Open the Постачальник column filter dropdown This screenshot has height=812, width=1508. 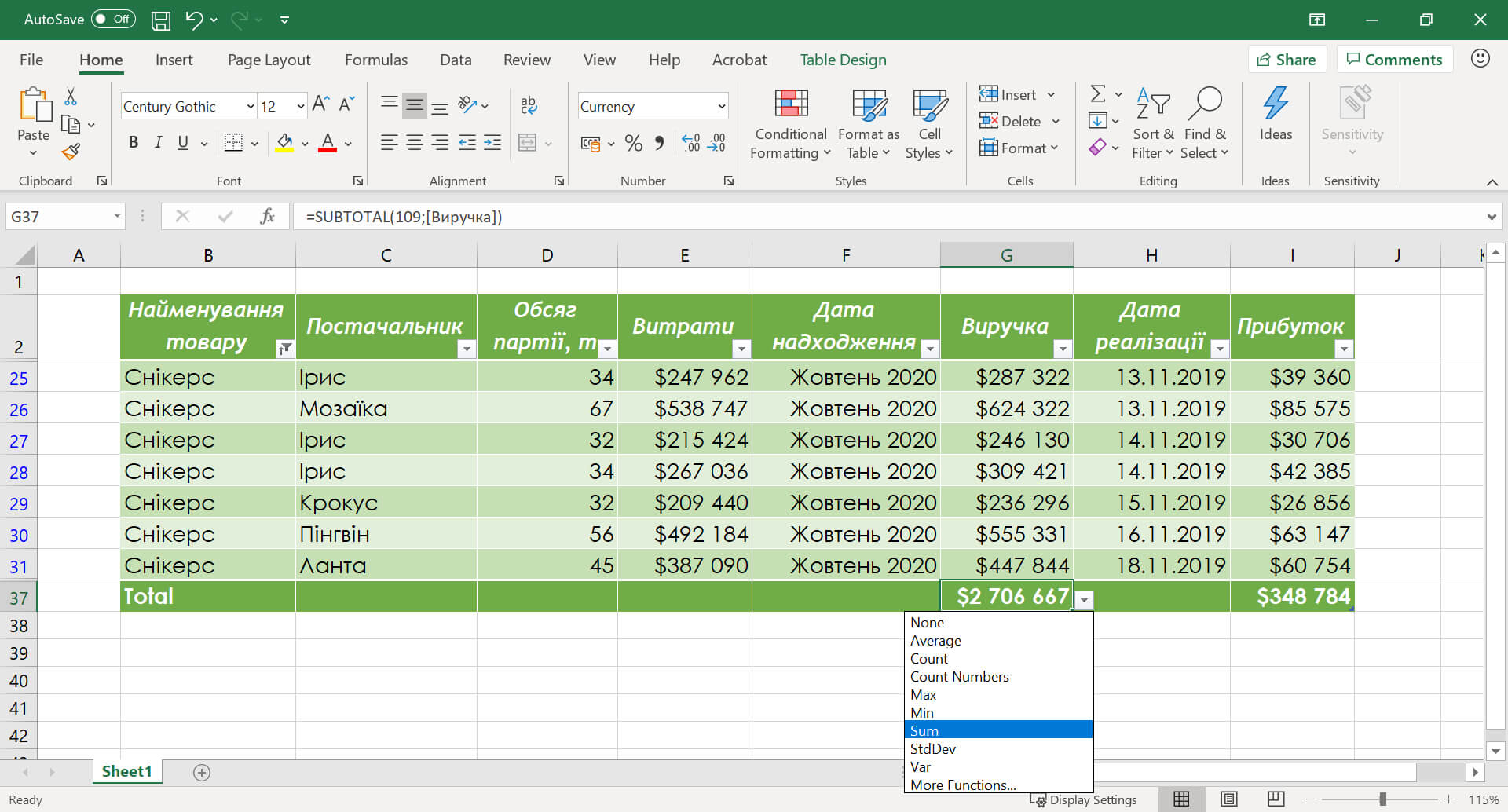(466, 349)
